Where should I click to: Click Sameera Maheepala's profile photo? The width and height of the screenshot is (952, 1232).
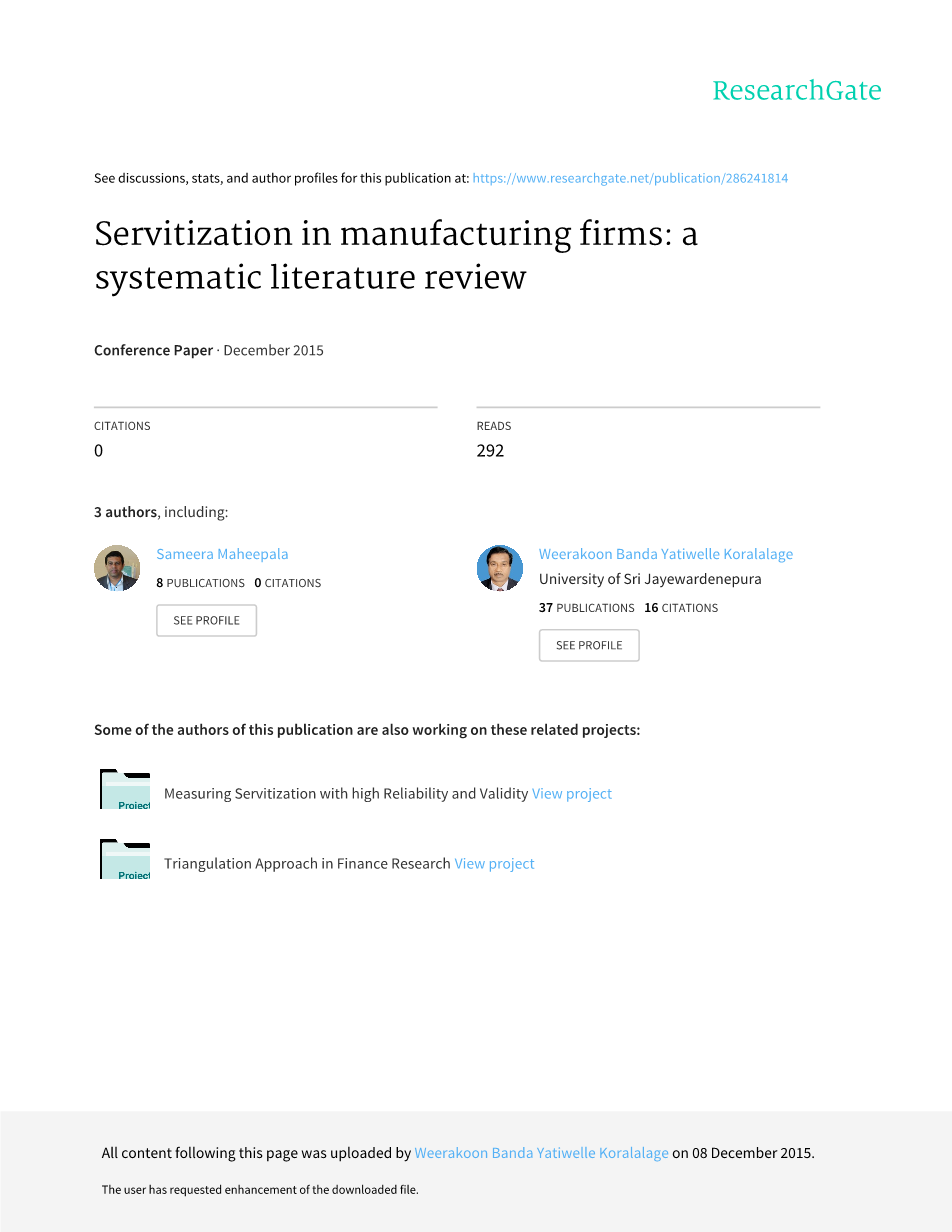point(117,568)
